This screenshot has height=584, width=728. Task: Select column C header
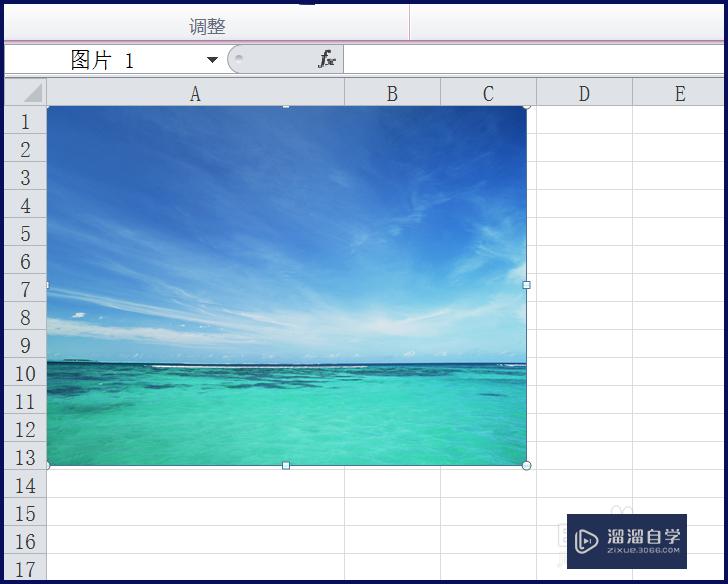(x=488, y=92)
